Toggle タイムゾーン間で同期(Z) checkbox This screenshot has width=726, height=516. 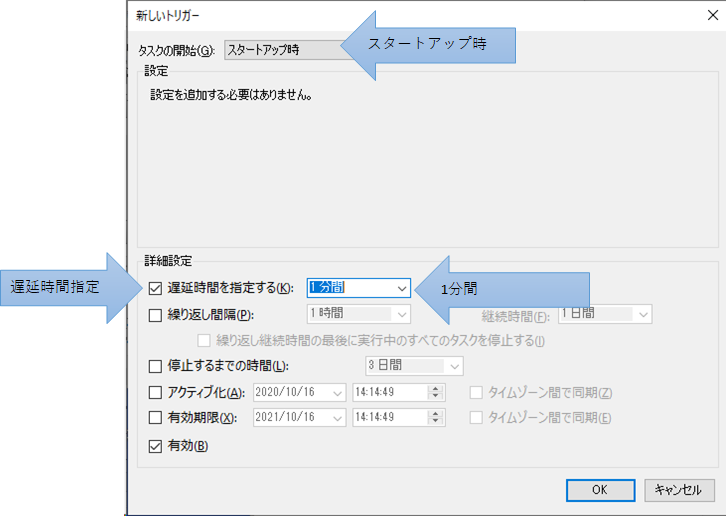(476, 393)
